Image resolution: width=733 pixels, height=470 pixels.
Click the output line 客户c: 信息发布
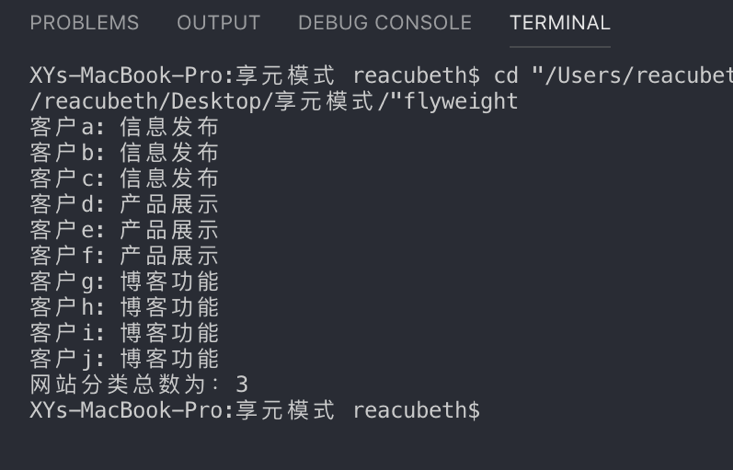coord(124,179)
